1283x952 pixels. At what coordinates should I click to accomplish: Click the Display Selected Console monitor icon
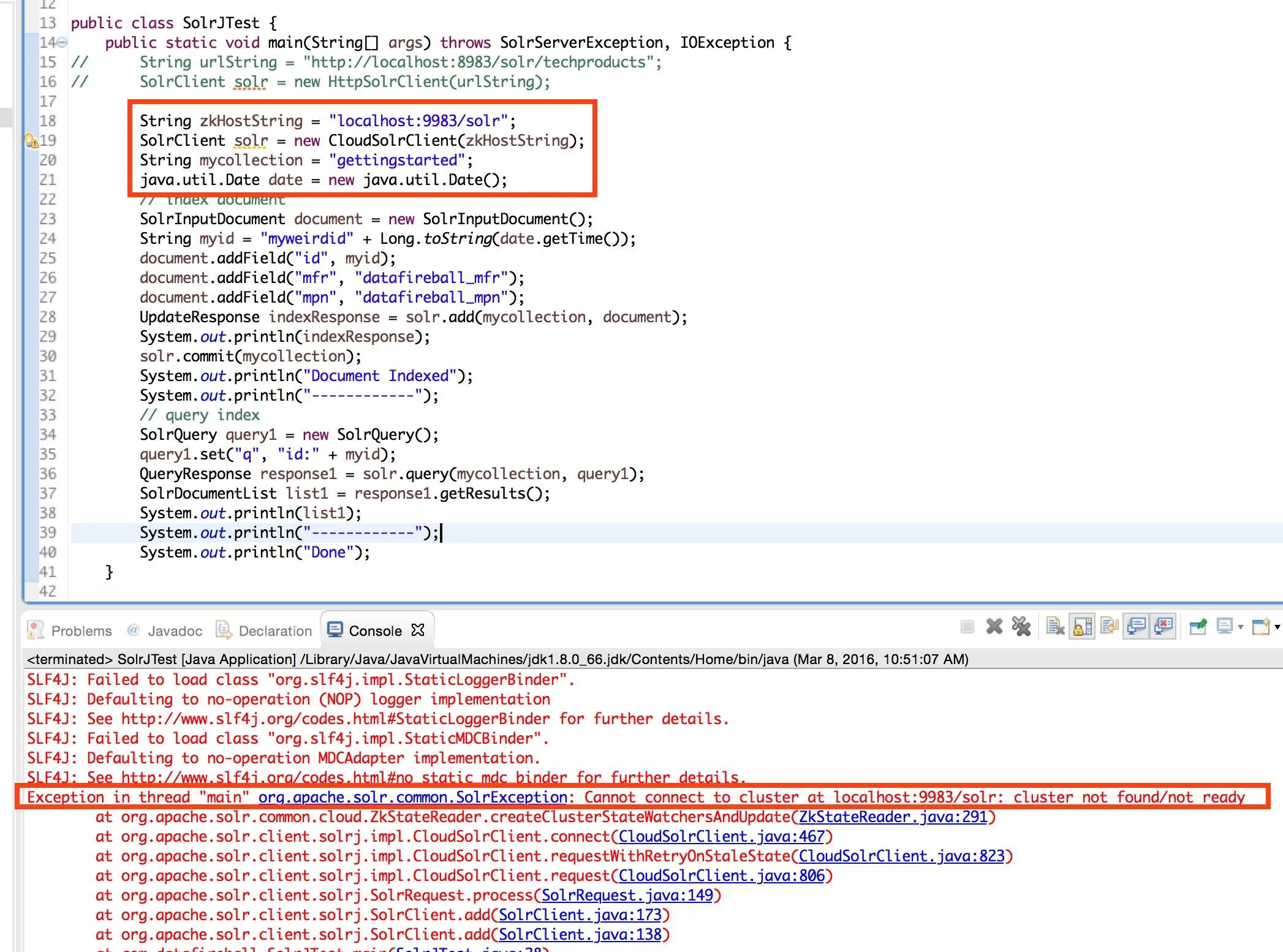[x=1225, y=626]
